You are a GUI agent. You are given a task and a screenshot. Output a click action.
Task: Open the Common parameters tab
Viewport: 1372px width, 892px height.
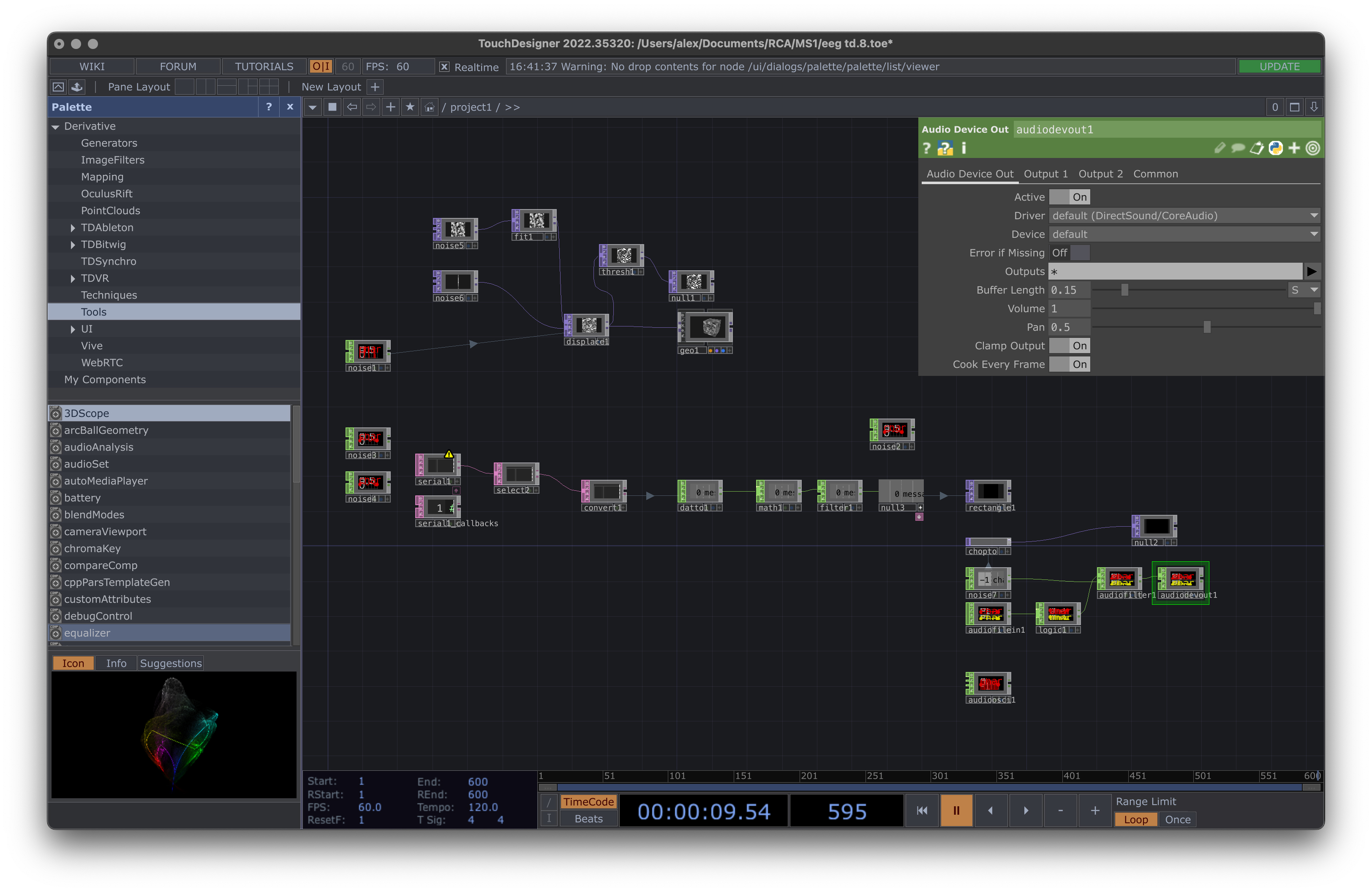(x=1155, y=174)
